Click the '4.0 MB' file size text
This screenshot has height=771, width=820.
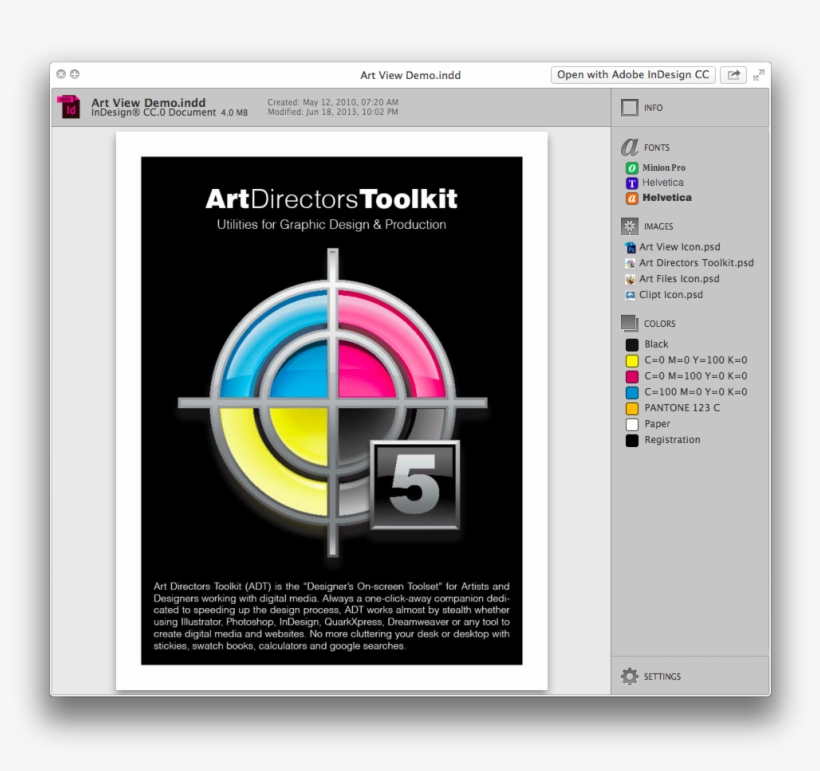pyautogui.click(x=234, y=112)
